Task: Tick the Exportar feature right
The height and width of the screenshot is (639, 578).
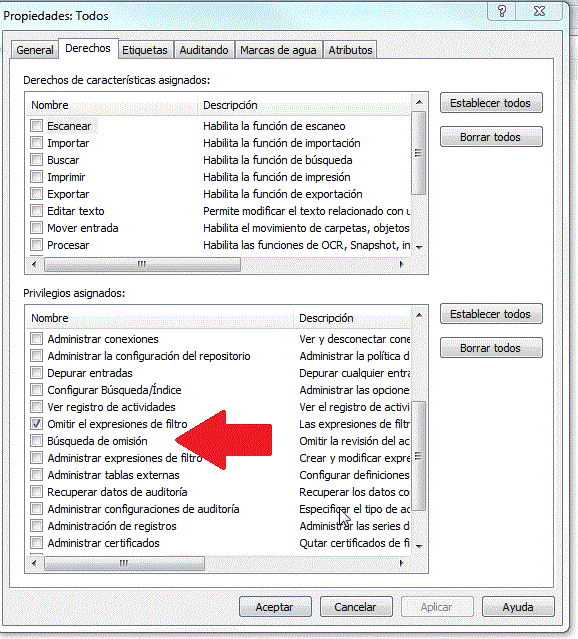Action: click(x=37, y=194)
